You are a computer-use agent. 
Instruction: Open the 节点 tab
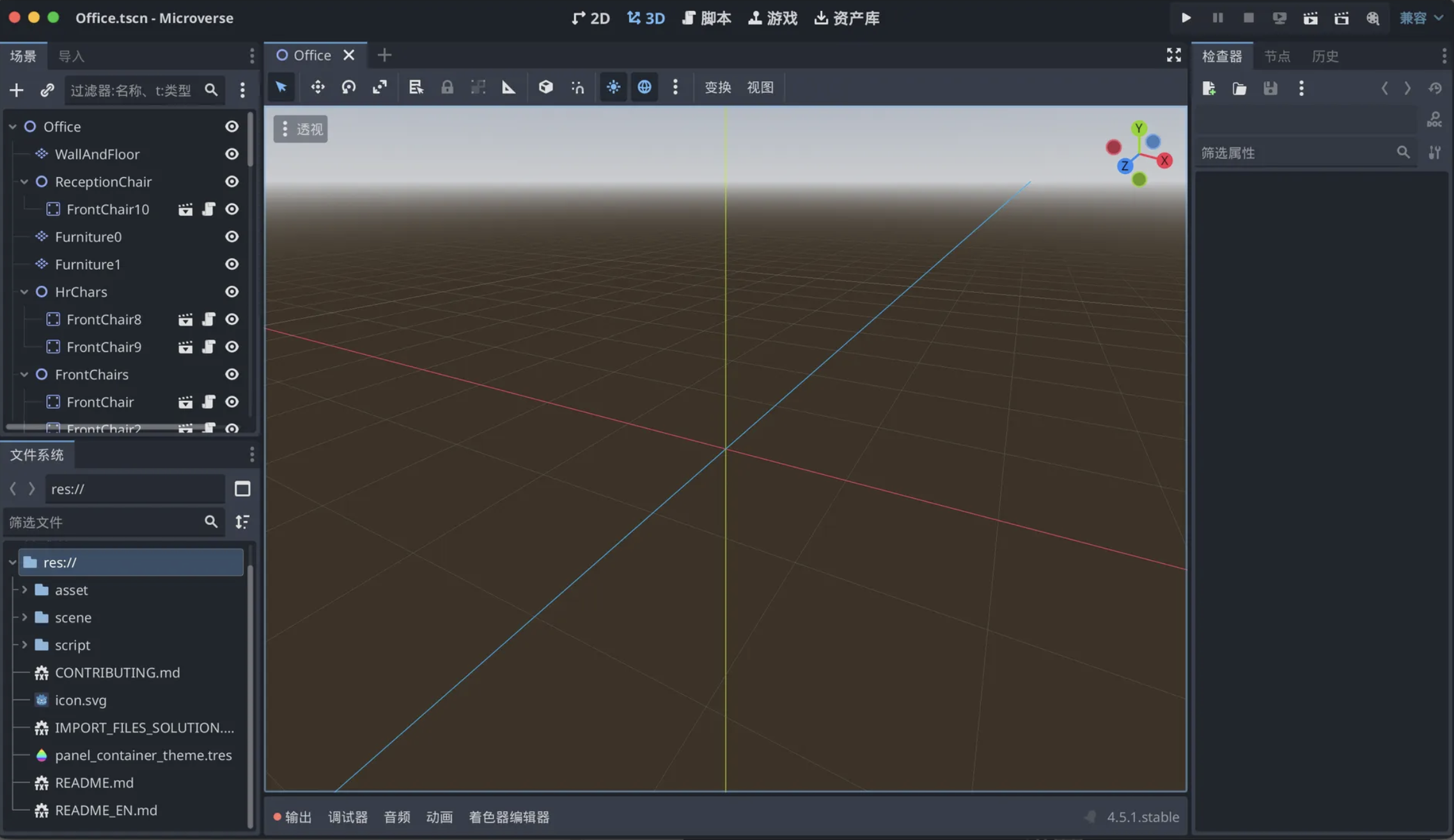pos(1277,56)
